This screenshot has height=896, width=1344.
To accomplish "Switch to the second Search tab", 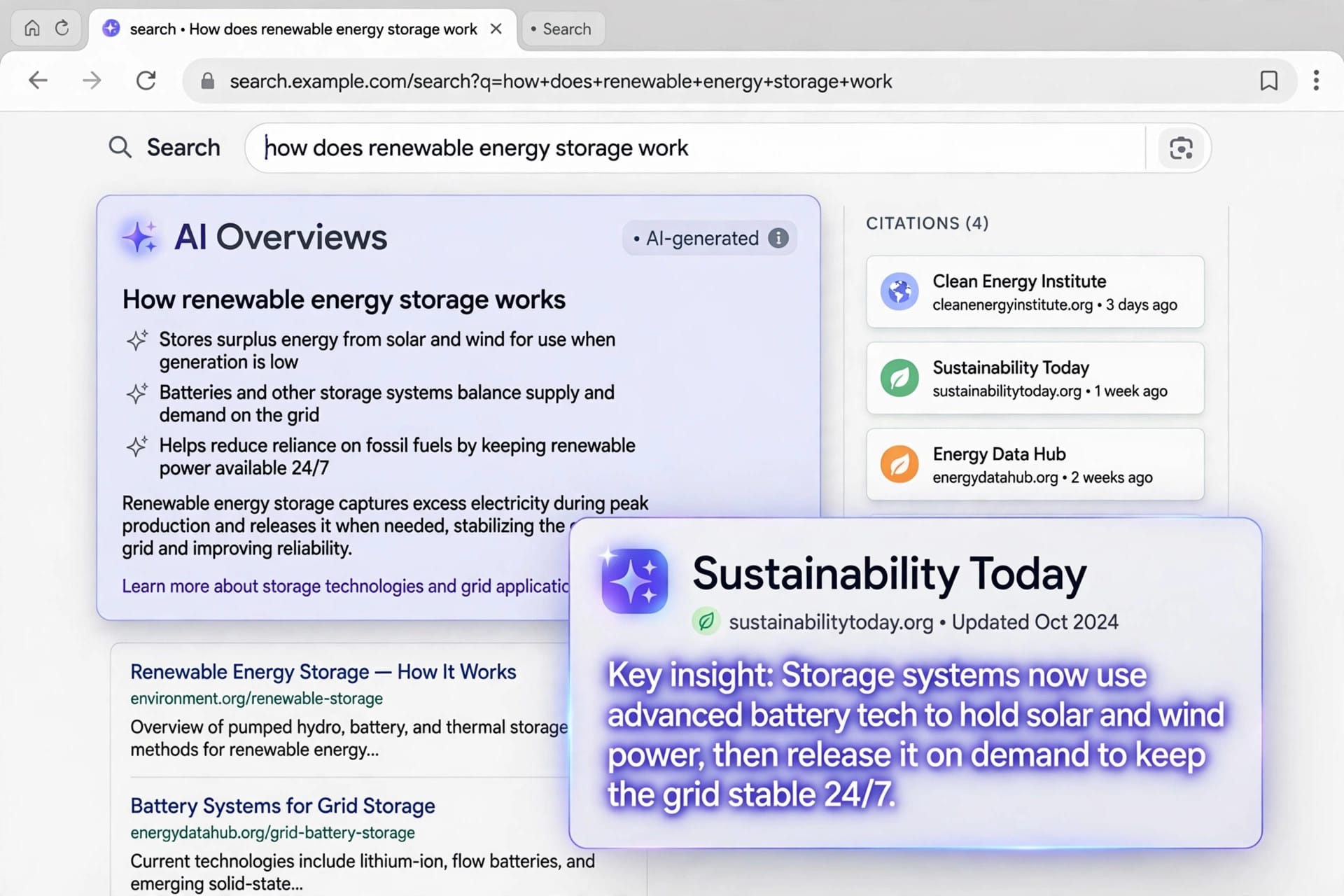I will tap(563, 29).
